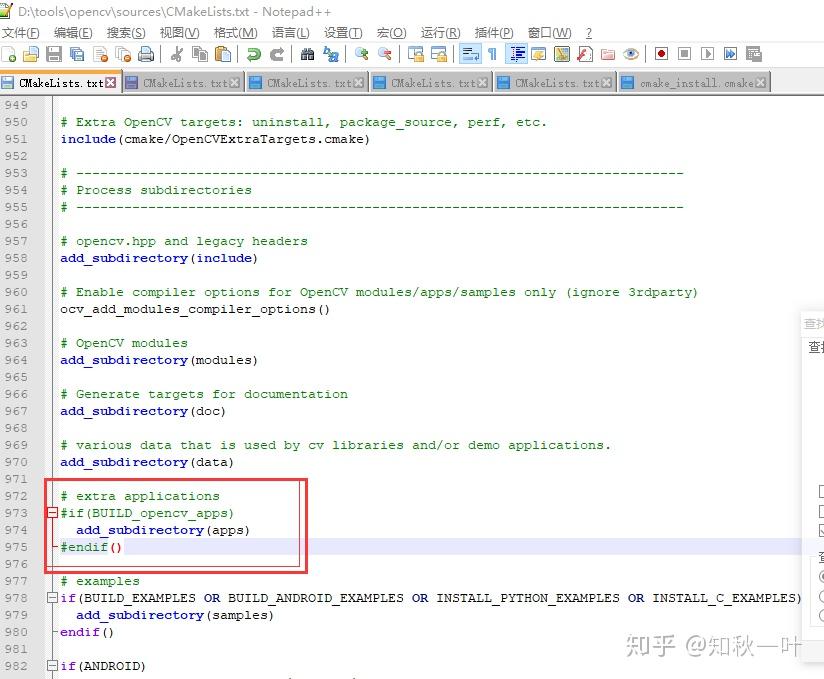Toggle word wrap toolbar icon

tap(470, 54)
